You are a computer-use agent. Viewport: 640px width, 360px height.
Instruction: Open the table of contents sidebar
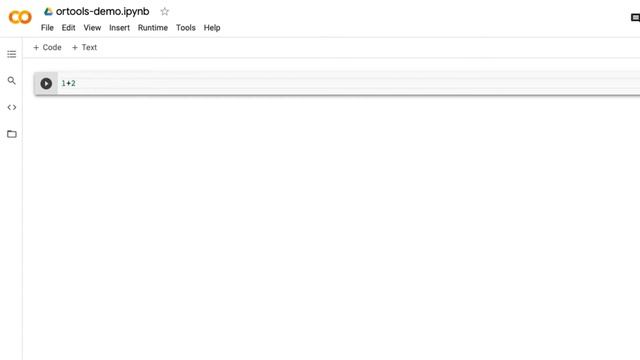[12, 54]
